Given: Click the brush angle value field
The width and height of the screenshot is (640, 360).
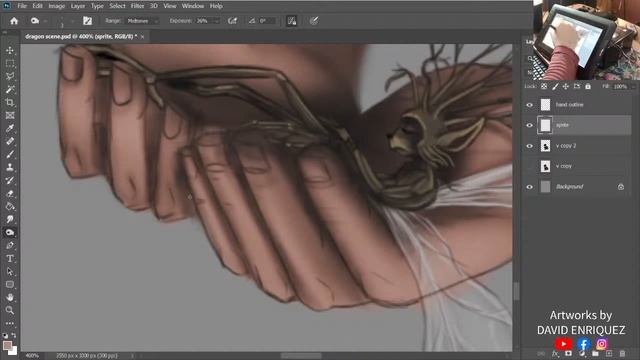Looking at the screenshot, I should [267, 21].
